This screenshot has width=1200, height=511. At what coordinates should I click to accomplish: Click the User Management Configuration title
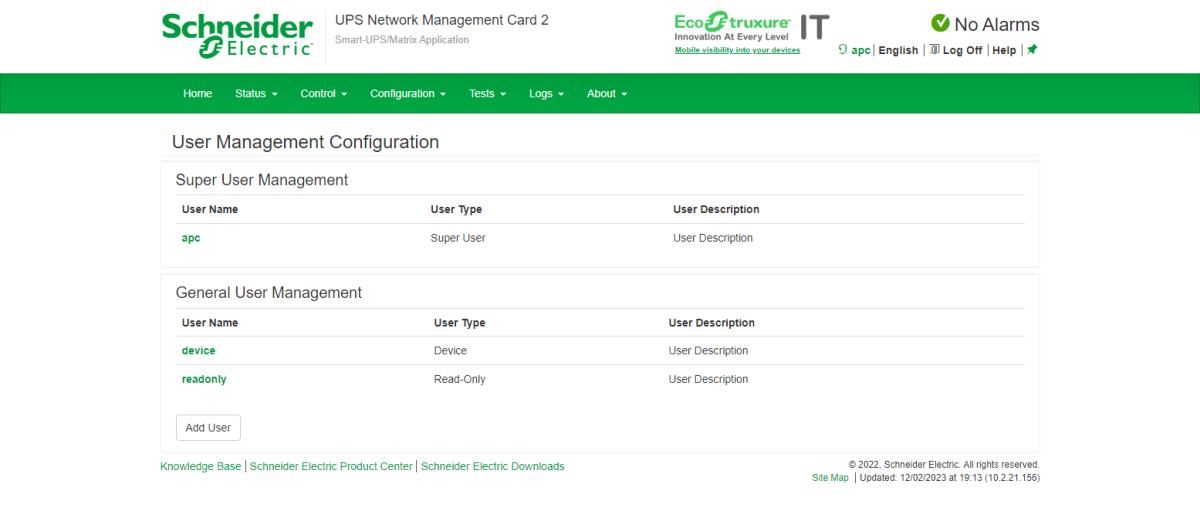tap(305, 142)
